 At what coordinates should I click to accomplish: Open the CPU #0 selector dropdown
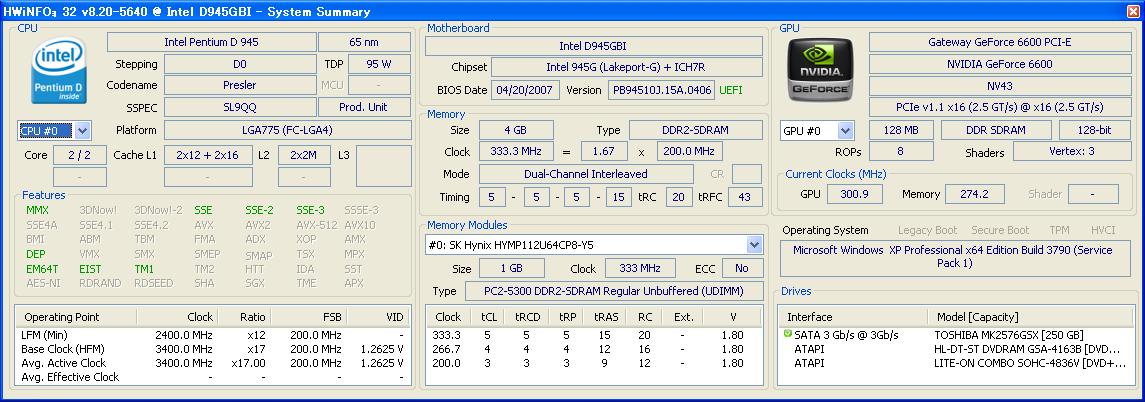(x=83, y=131)
